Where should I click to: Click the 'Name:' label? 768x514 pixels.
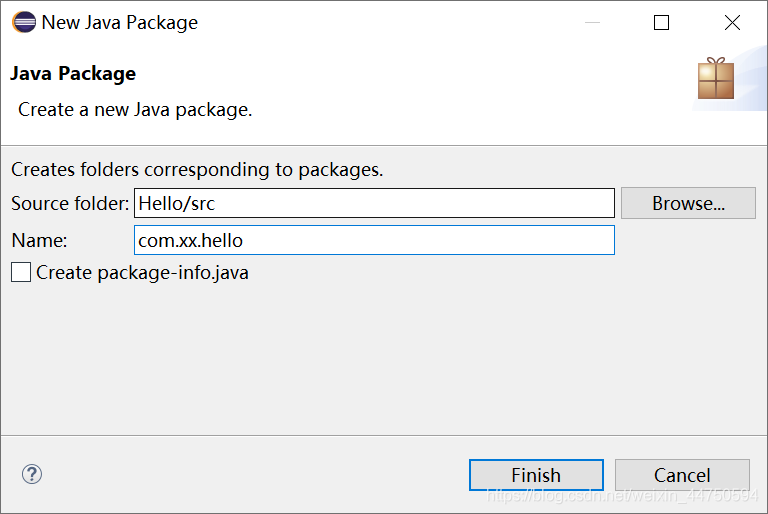pyautogui.click(x=39, y=240)
